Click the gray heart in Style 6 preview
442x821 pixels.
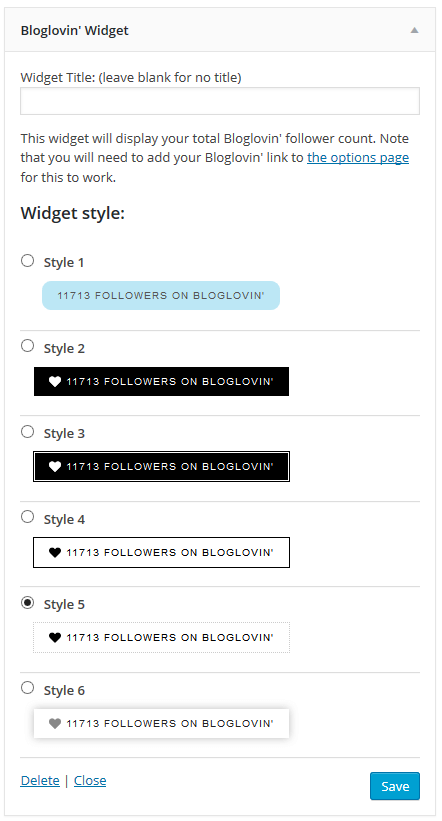pyautogui.click(x=55, y=724)
